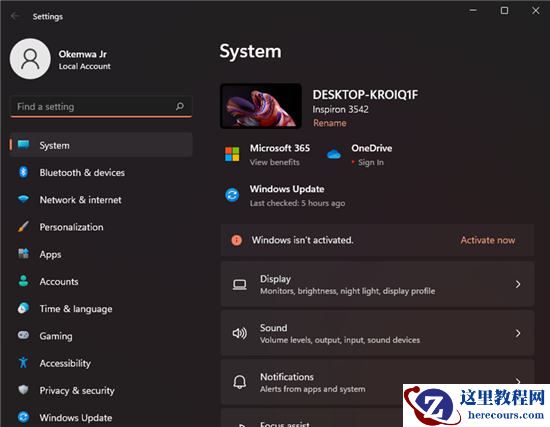
Task: Minimize the Settings window
Action: [473, 11]
